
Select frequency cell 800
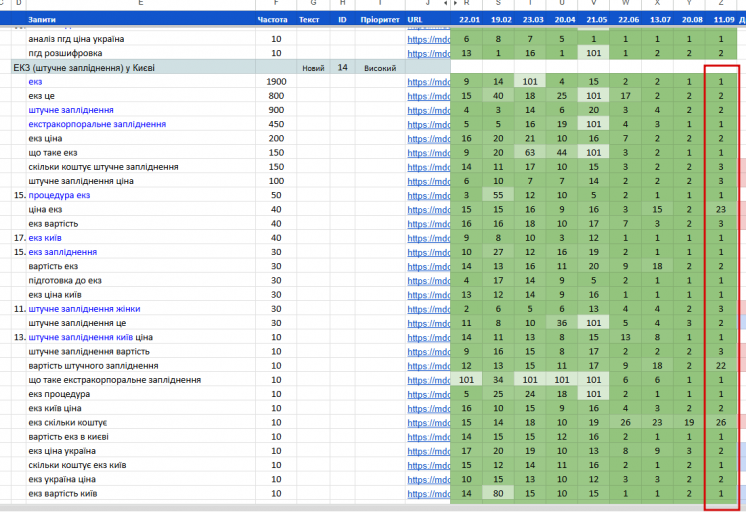tap(276, 96)
